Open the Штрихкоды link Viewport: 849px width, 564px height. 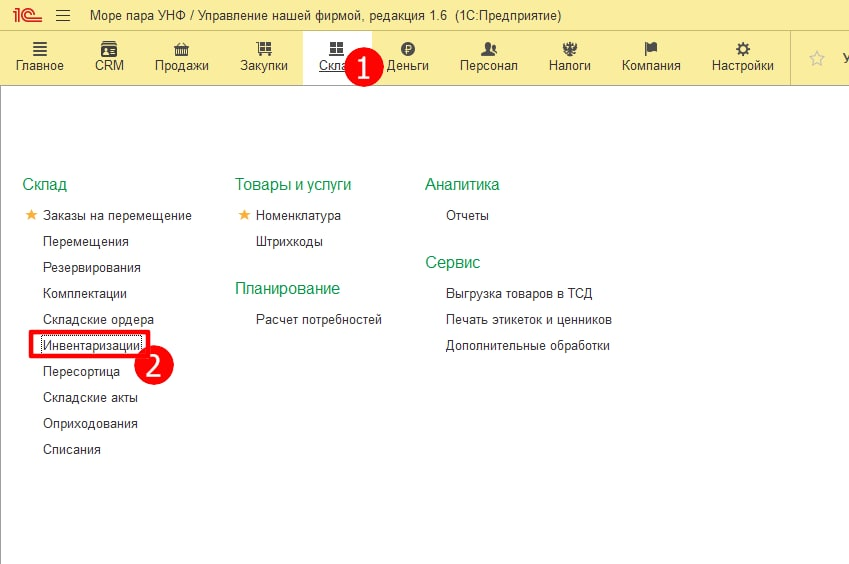289,241
